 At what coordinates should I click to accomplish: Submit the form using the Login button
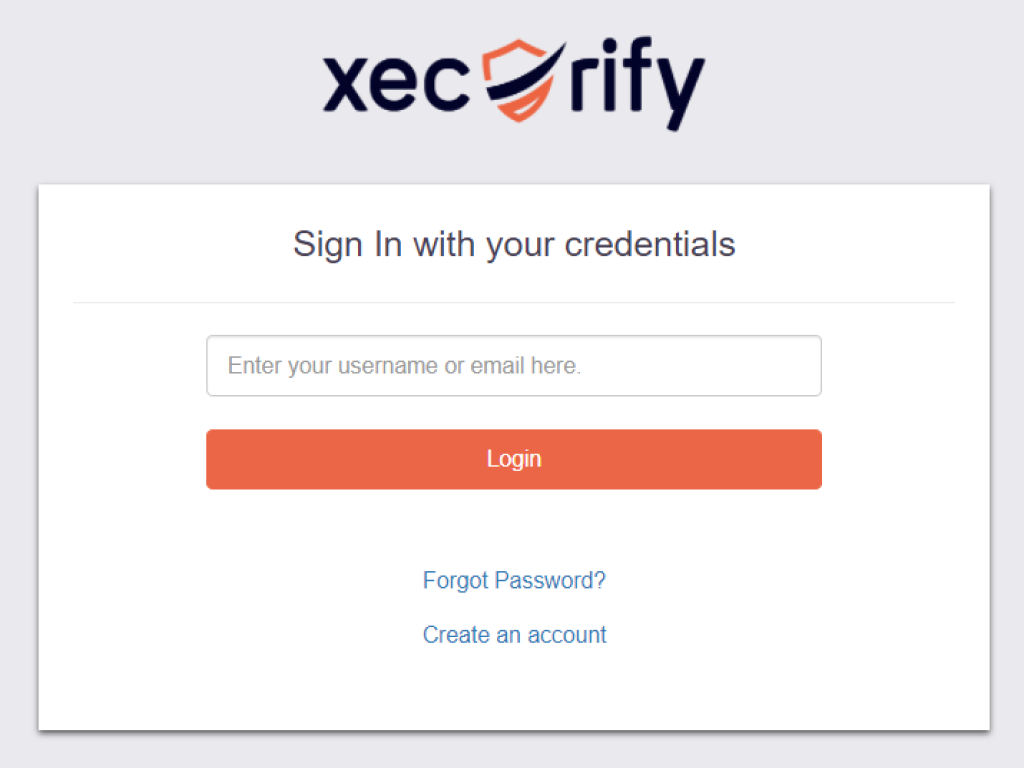pos(514,459)
